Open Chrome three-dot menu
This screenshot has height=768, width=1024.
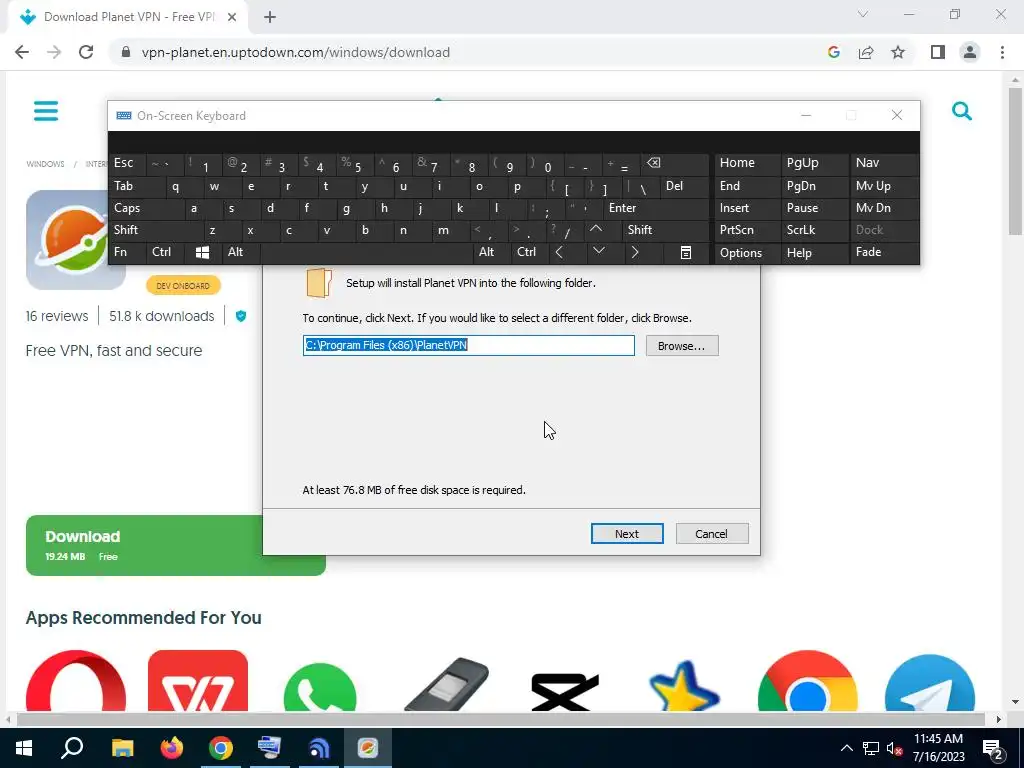coord(1002,52)
